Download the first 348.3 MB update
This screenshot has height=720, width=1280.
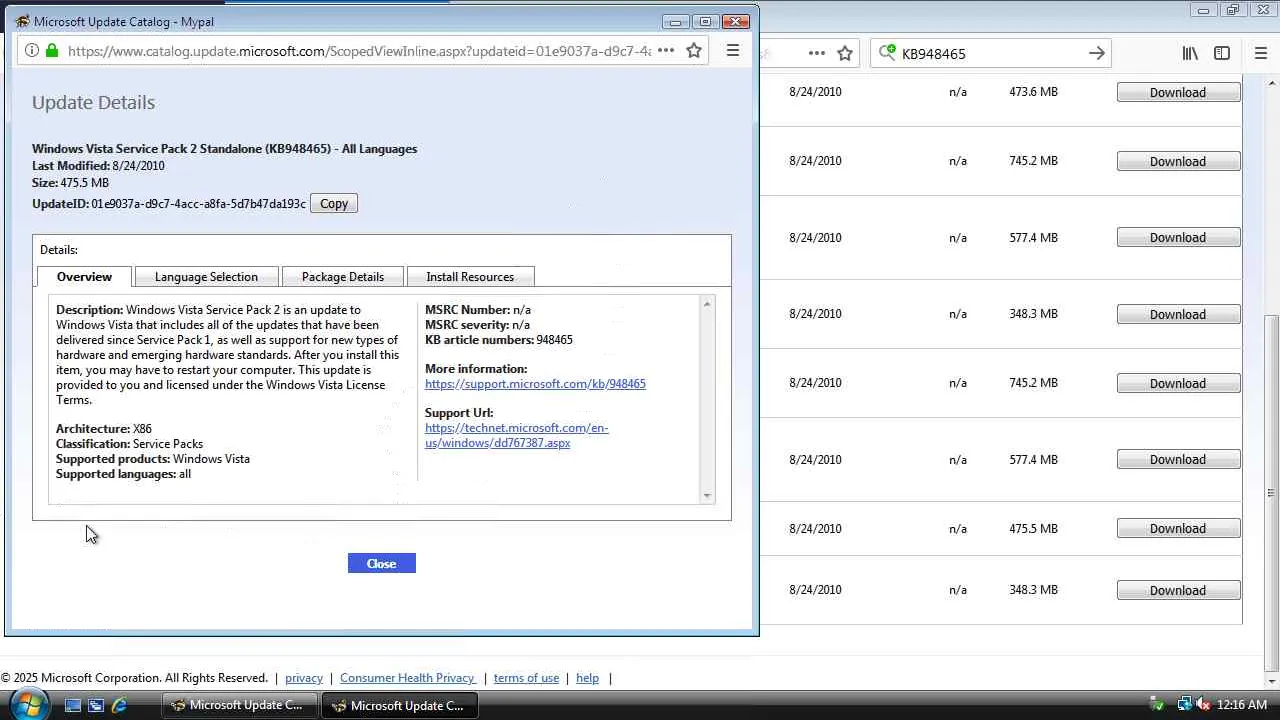point(1178,315)
